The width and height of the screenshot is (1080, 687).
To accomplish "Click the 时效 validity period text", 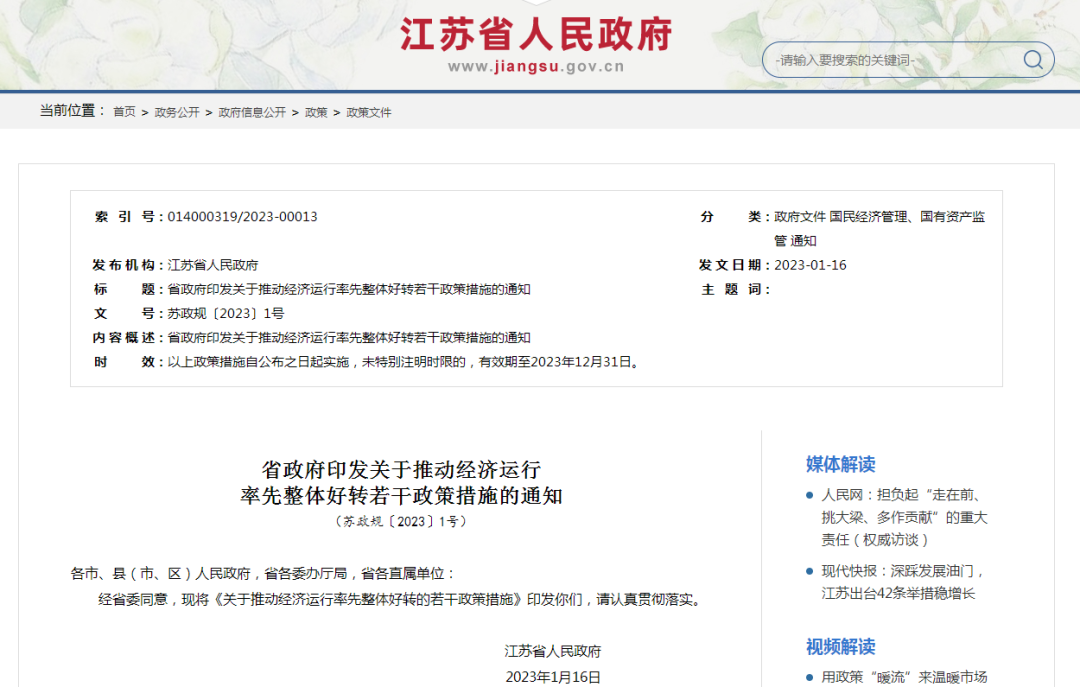I will click(403, 362).
